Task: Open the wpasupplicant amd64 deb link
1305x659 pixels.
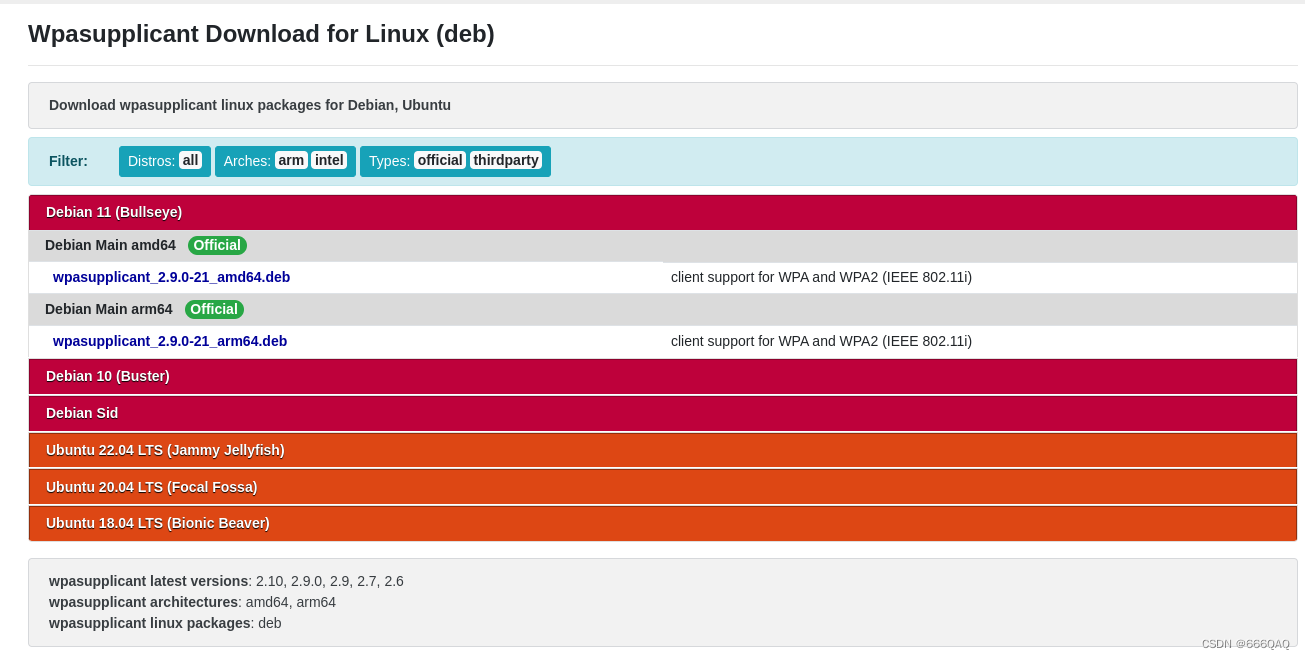Action: pyautogui.click(x=171, y=277)
